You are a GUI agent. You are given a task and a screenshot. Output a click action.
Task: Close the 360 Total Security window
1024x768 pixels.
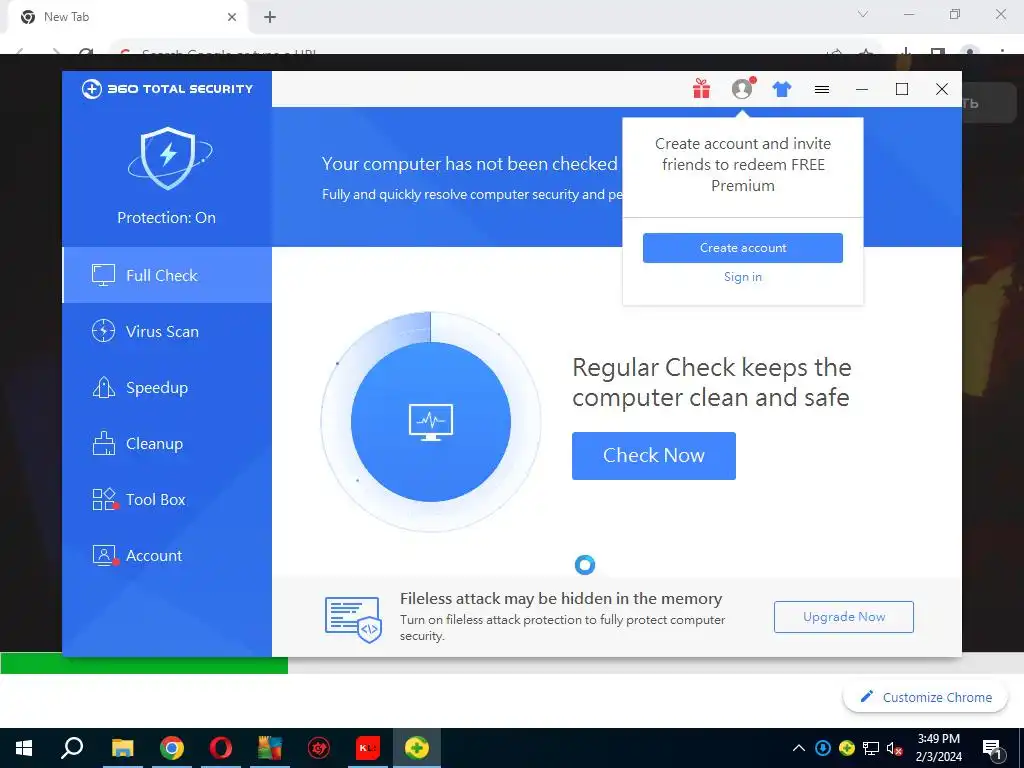point(942,89)
